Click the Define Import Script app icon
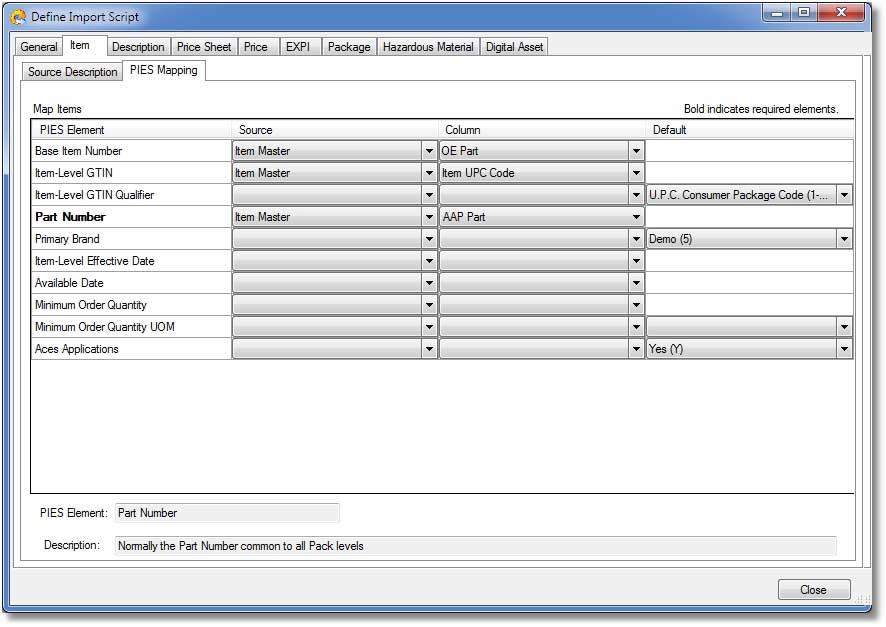This screenshot has width=886, height=627. coord(18,17)
